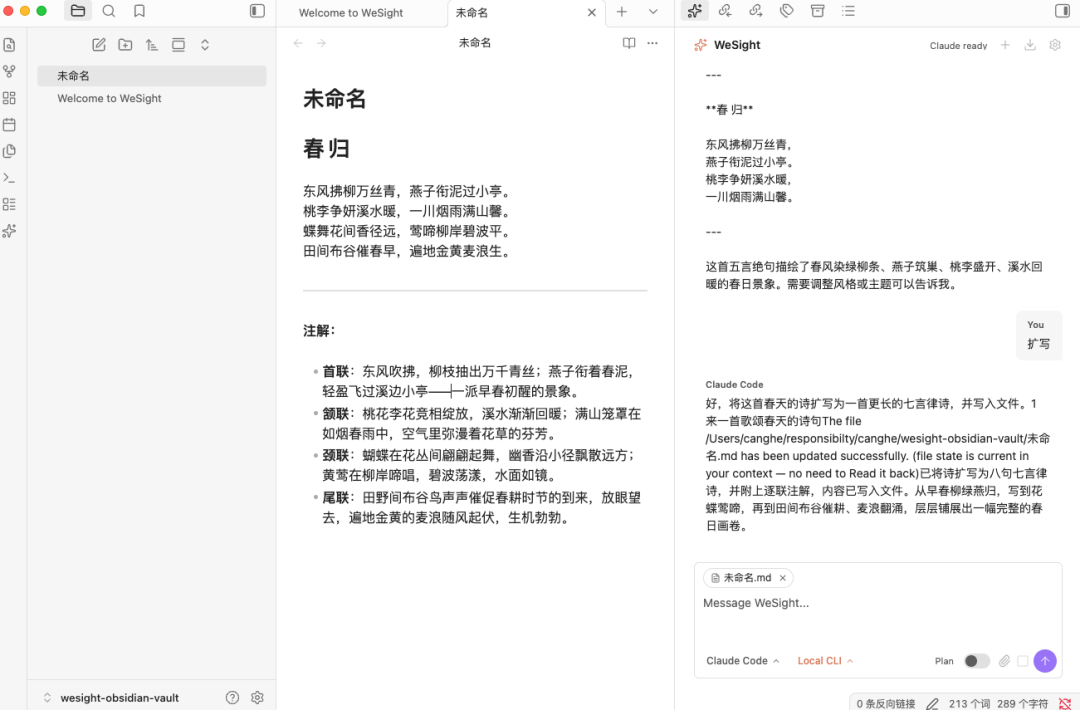1080x710 pixels.
Task: Open help question mark icon
Action: pyautogui.click(x=233, y=698)
